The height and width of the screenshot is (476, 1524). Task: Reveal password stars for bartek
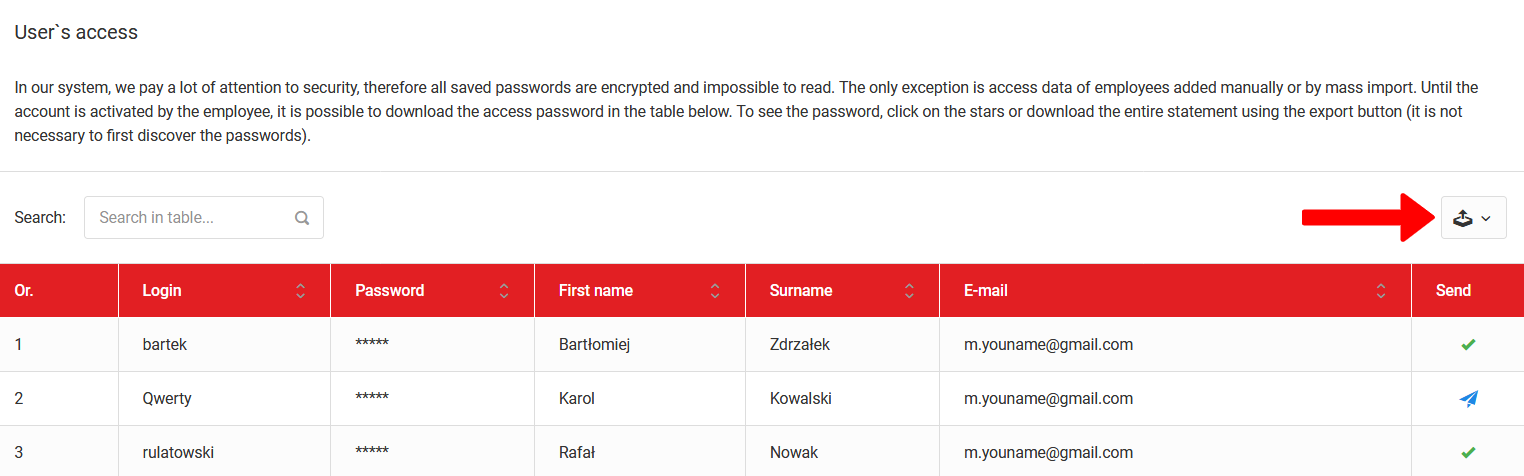(372, 346)
